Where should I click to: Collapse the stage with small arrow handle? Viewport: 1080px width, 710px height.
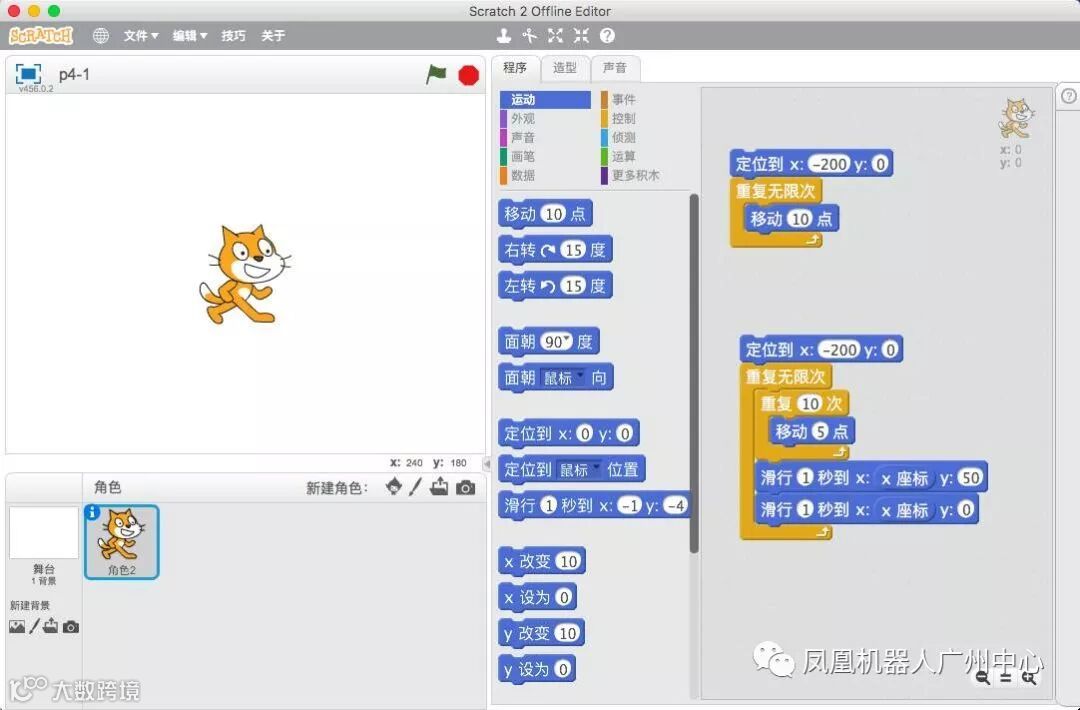pyautogui.click(x=486, y=463)
